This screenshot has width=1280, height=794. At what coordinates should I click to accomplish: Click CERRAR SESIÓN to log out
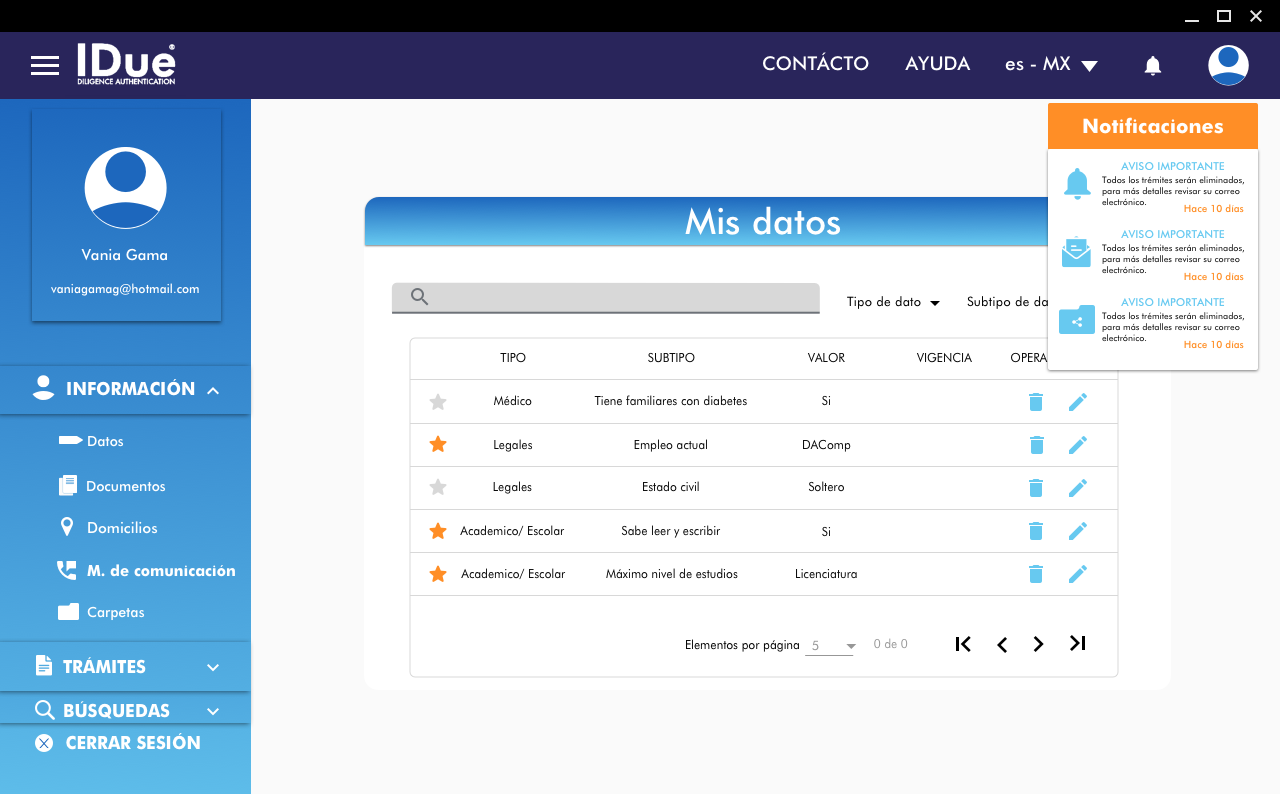[x=132, y=743]
